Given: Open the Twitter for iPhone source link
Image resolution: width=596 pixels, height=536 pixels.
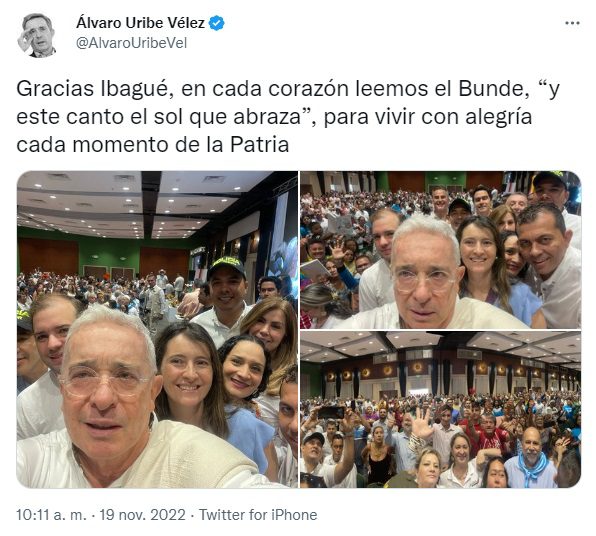Looking at the screenshot, I should click(258, 515).
